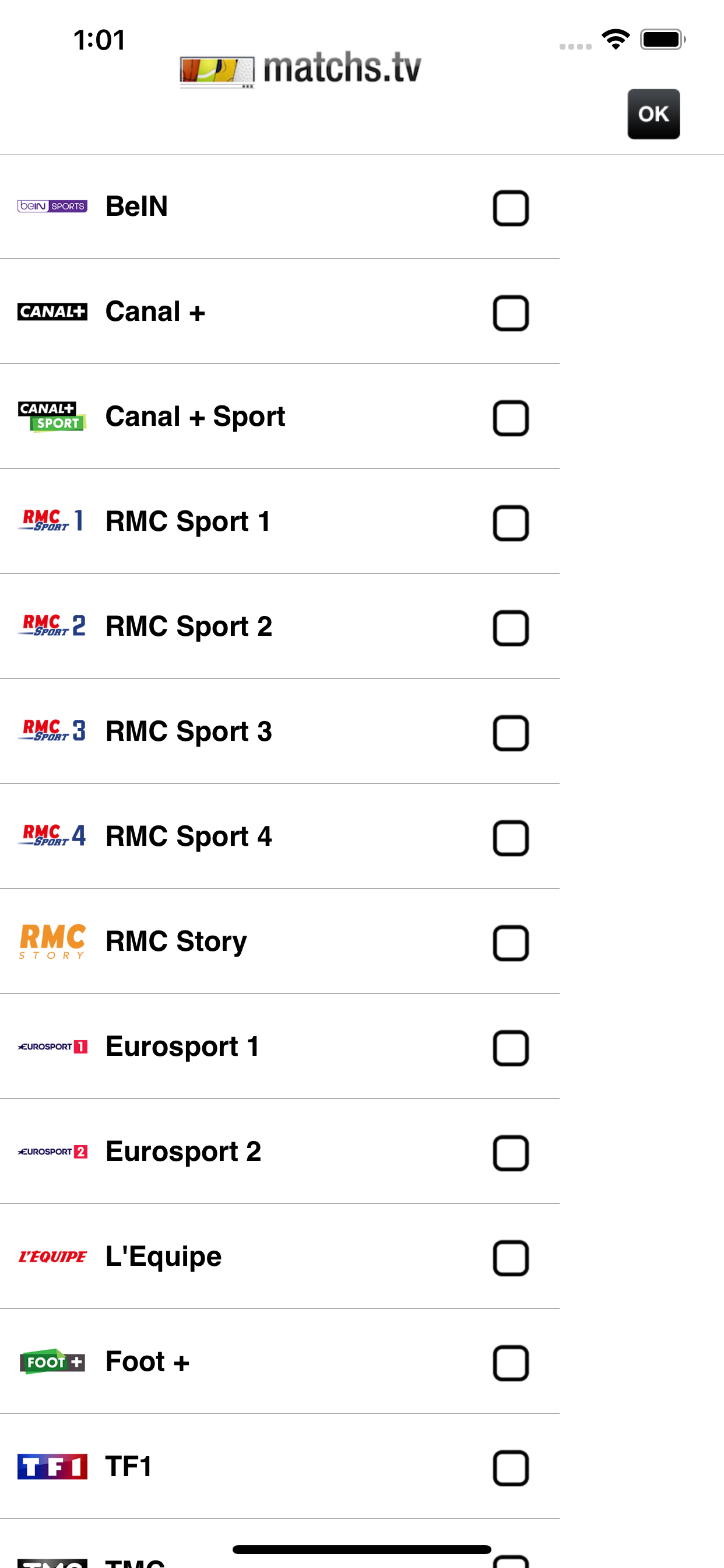Tap the beIN Sports channel logo
Screen dimensions: 724x1568
52,206
